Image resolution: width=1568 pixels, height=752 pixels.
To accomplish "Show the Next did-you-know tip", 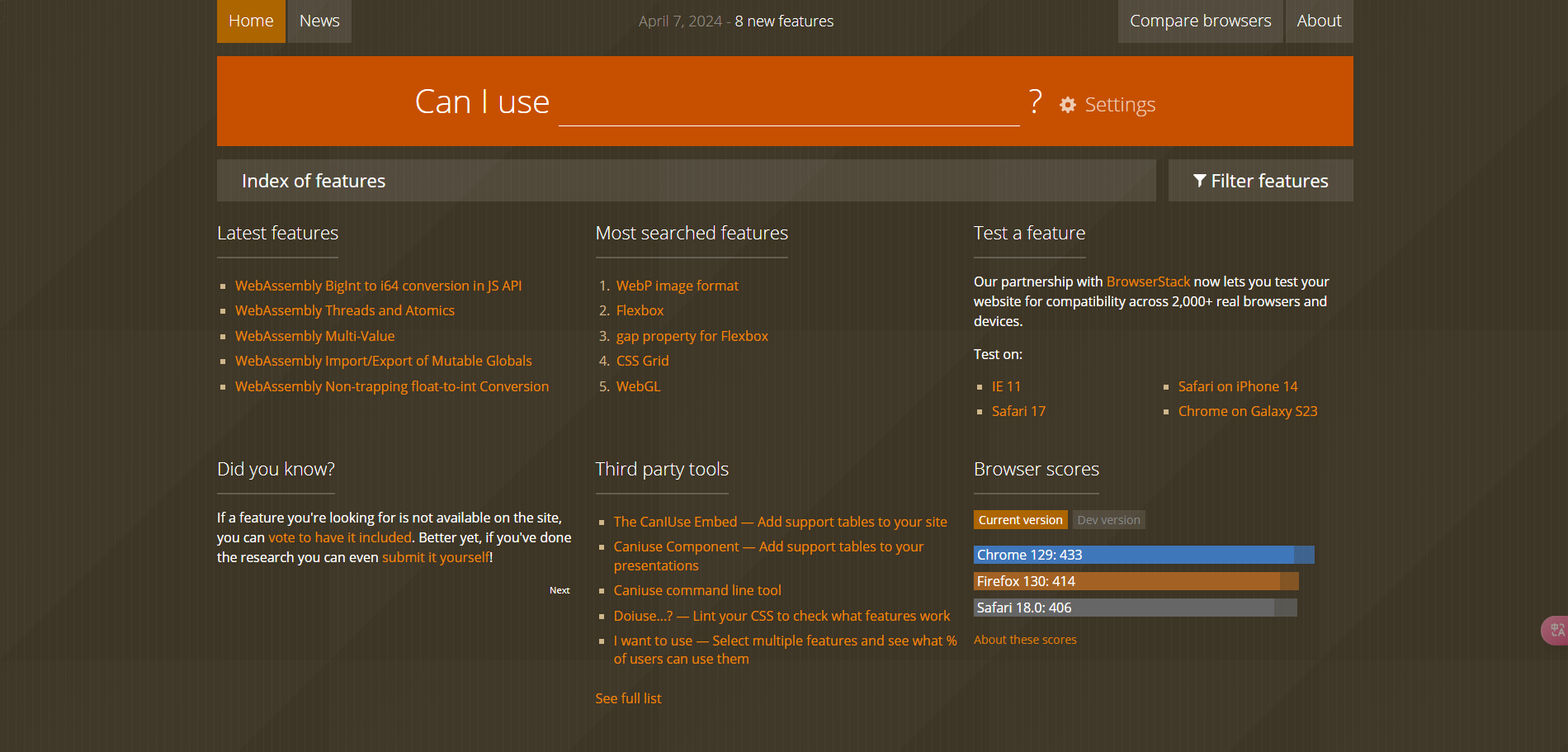I will tap(560, 590).
